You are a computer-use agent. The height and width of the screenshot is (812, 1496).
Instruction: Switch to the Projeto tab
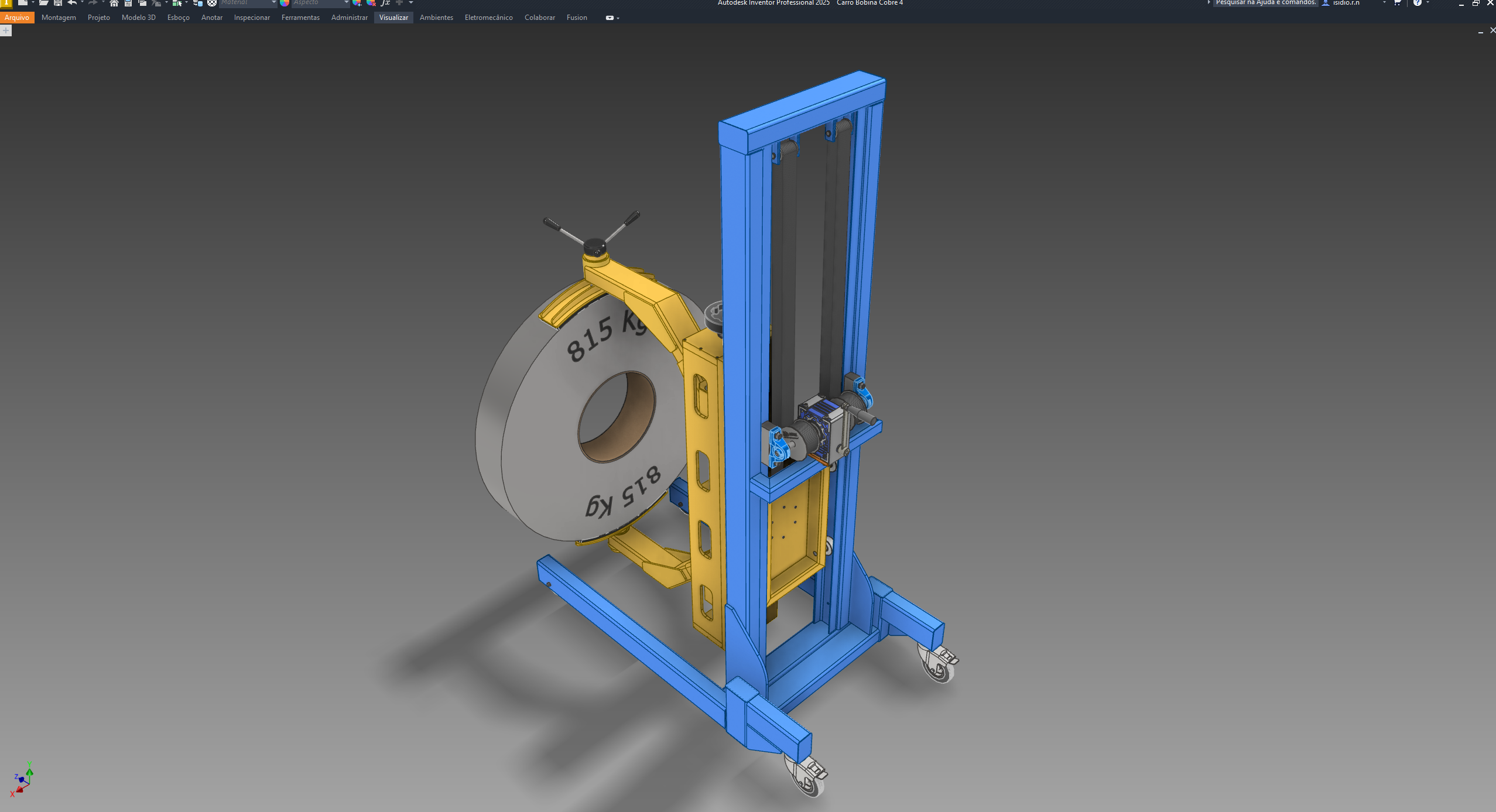point(99,18)
